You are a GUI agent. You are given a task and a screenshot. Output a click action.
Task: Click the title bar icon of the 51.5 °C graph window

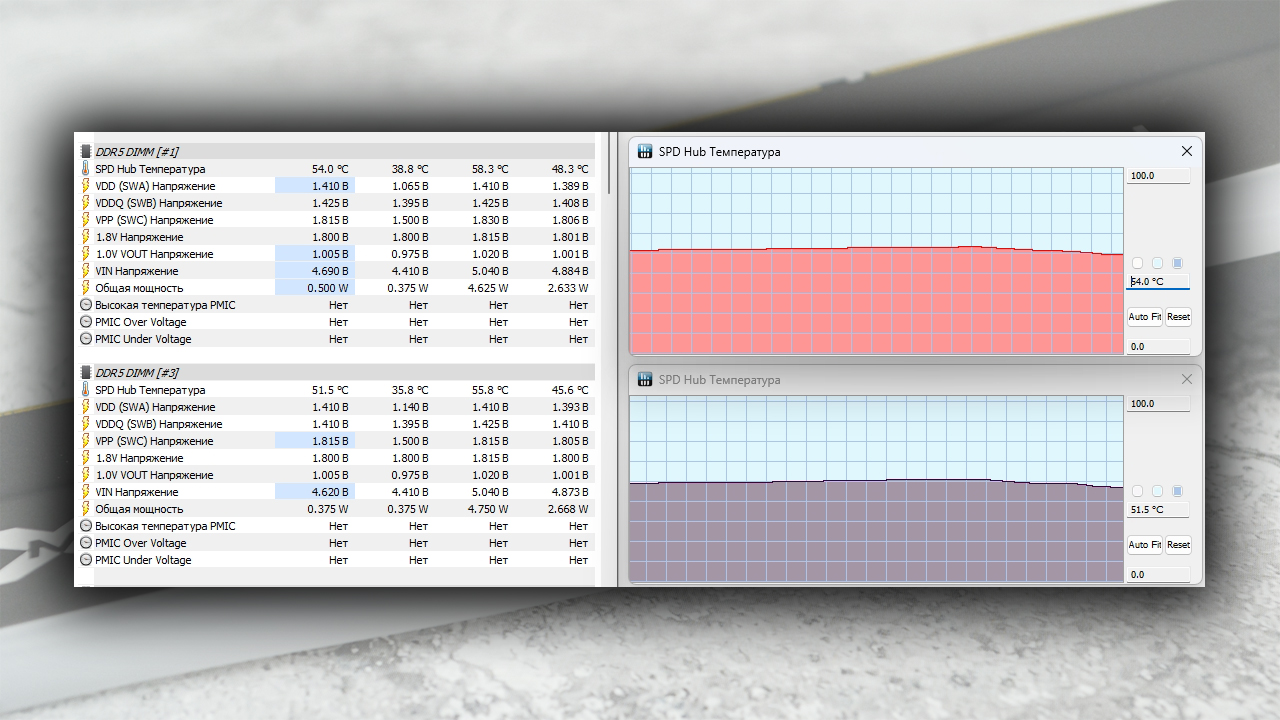(x=645, y=380)
